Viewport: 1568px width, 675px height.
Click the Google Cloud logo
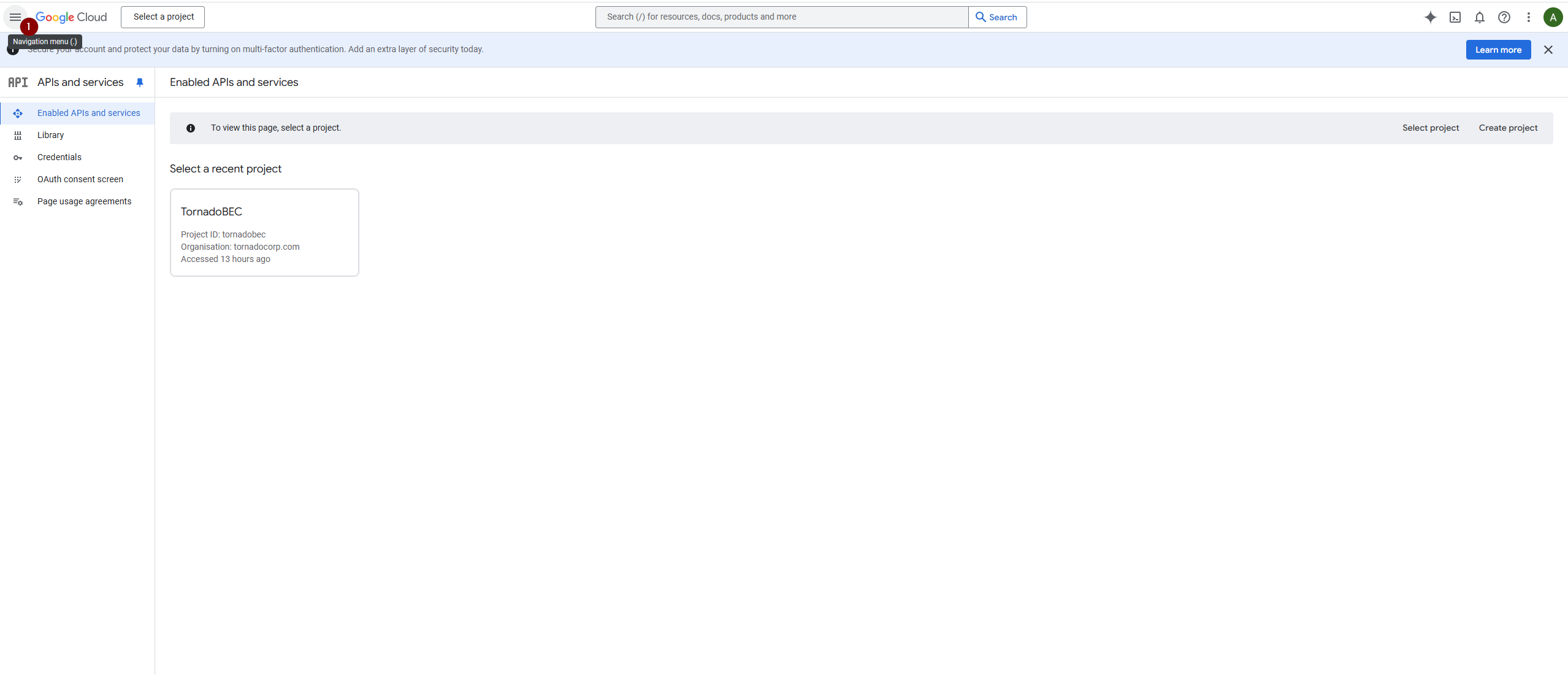pyautogui.click(x=71, y=17)
